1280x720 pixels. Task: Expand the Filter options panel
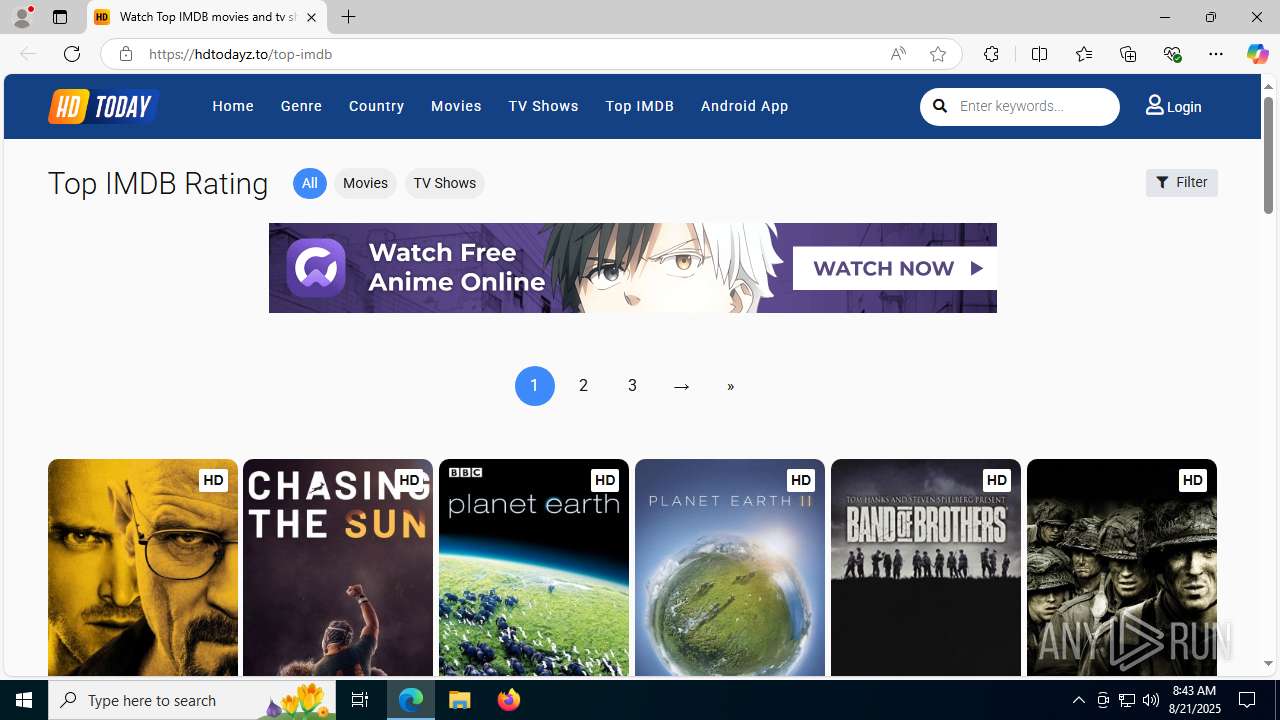tap(1181, 183)
